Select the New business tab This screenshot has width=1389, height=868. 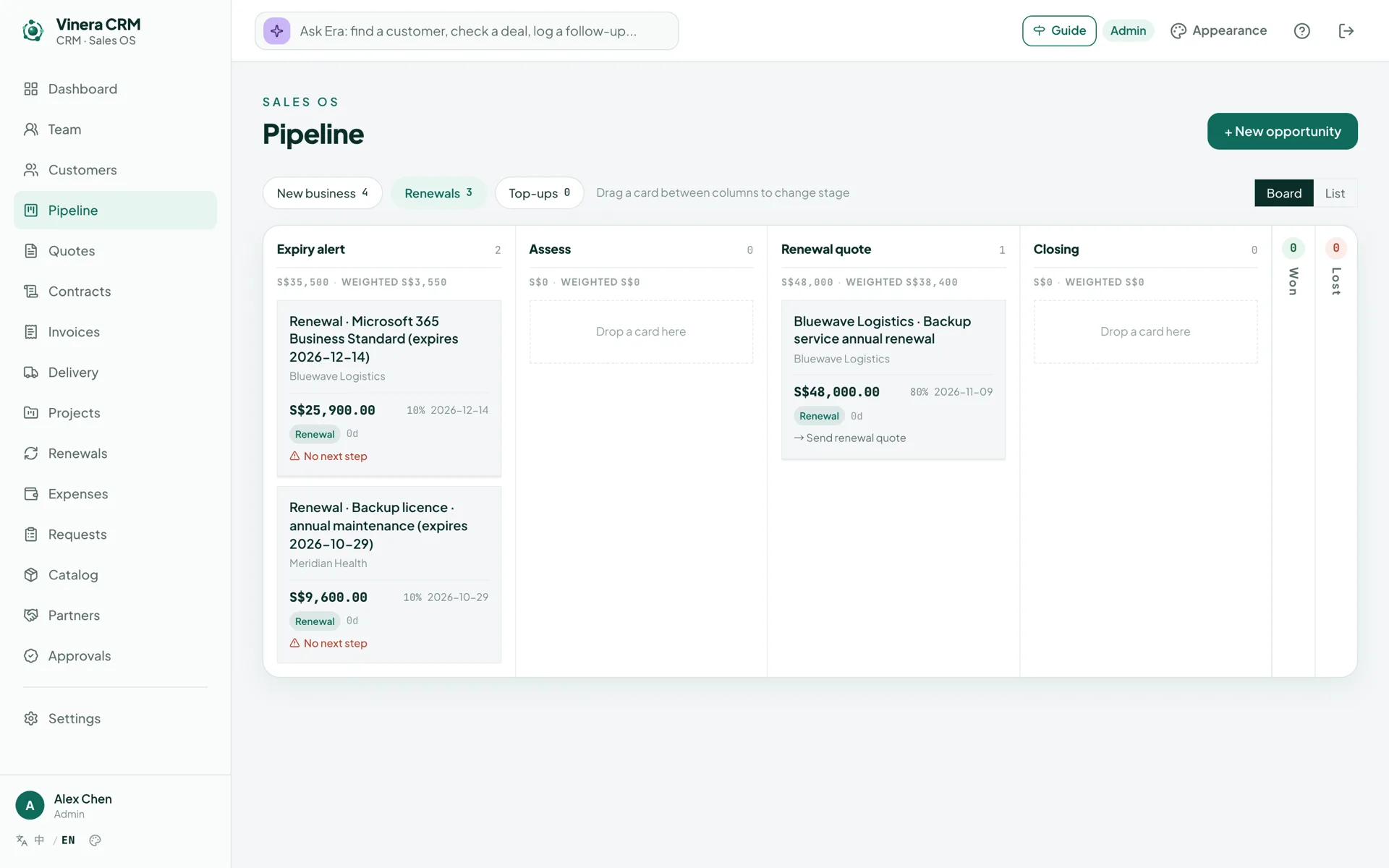point(322,193)
